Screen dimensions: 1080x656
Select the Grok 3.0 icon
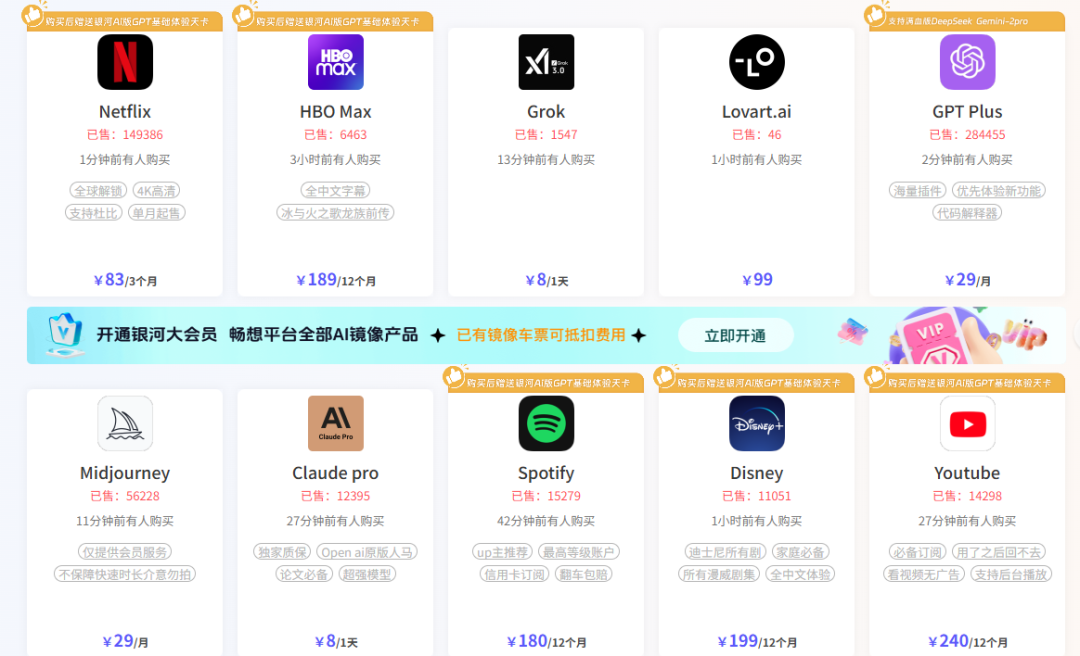pyautogui.click(x=546, y=62)
